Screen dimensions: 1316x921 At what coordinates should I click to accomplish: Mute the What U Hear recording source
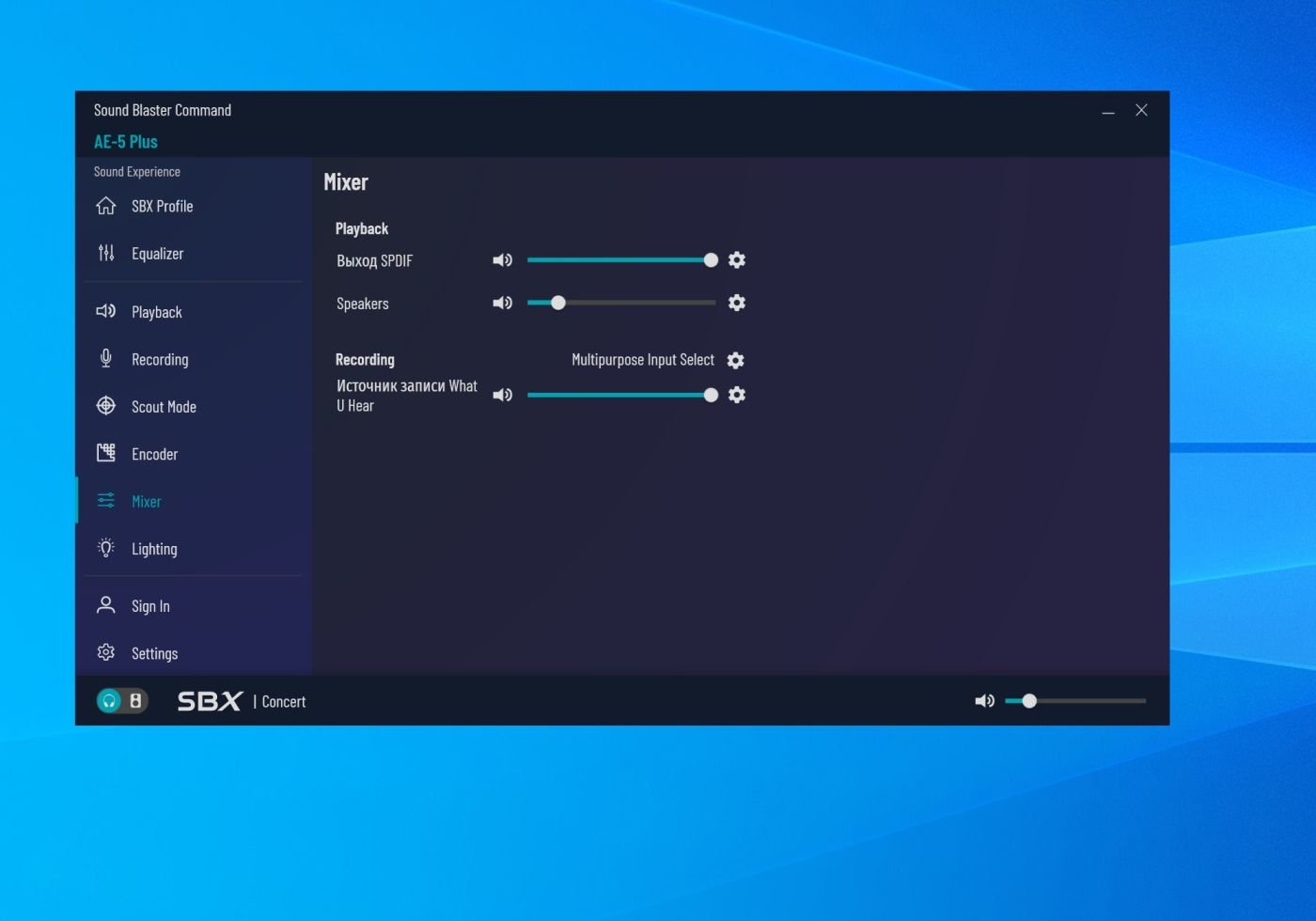tap(503, 395)
